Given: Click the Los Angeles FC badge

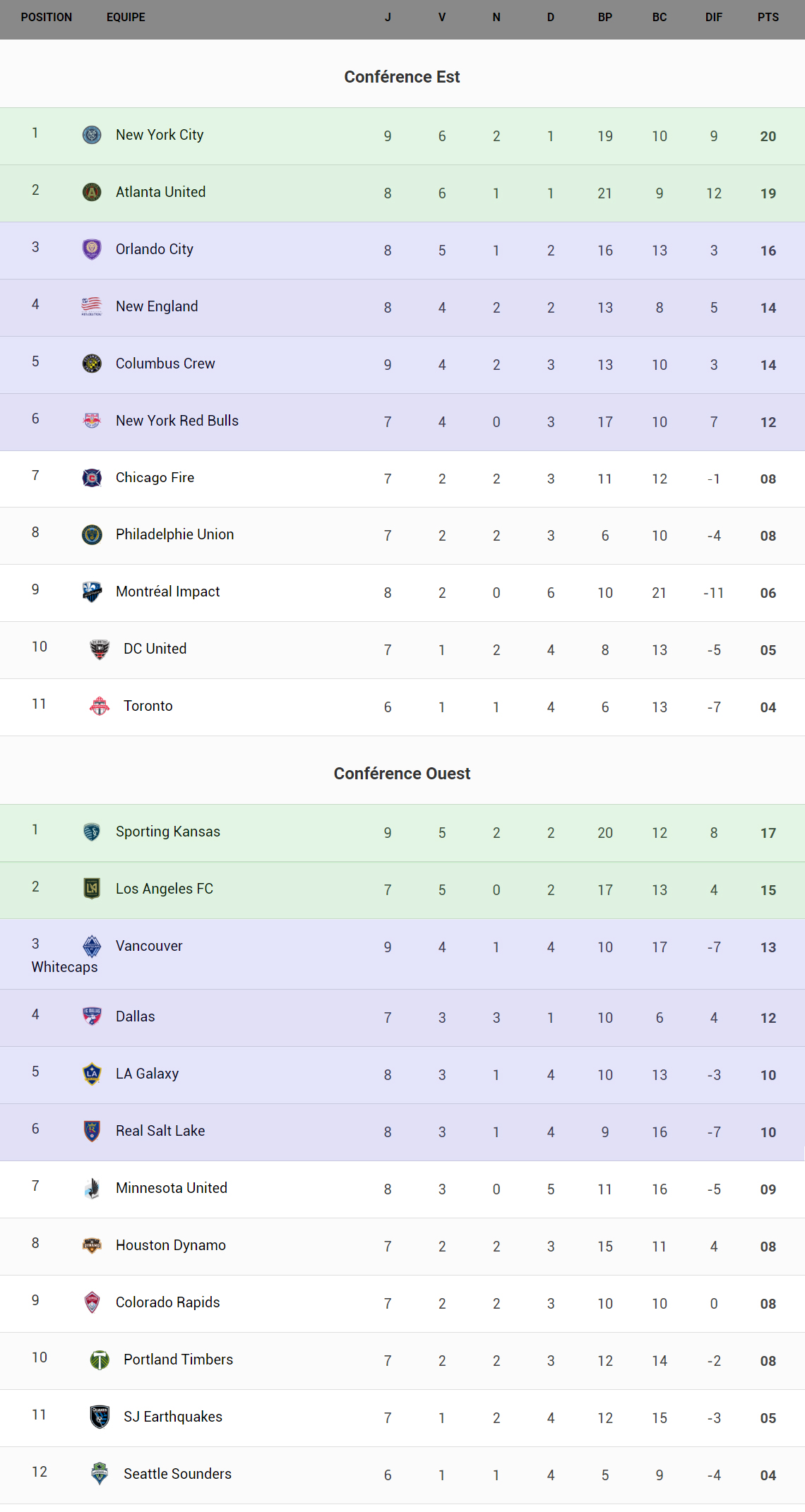Looking at the screenshot, I should pyautogui.click(x=92, y=889).
